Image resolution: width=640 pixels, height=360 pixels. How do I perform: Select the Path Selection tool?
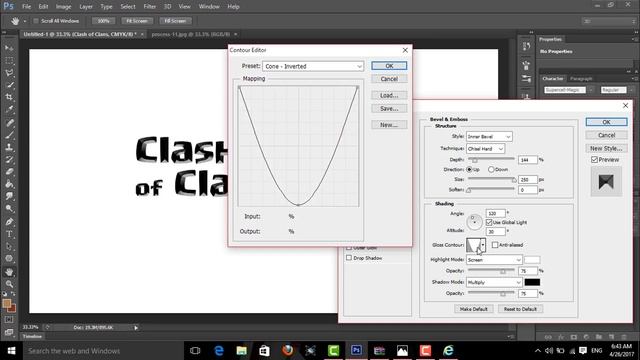[x=9, y=247]
